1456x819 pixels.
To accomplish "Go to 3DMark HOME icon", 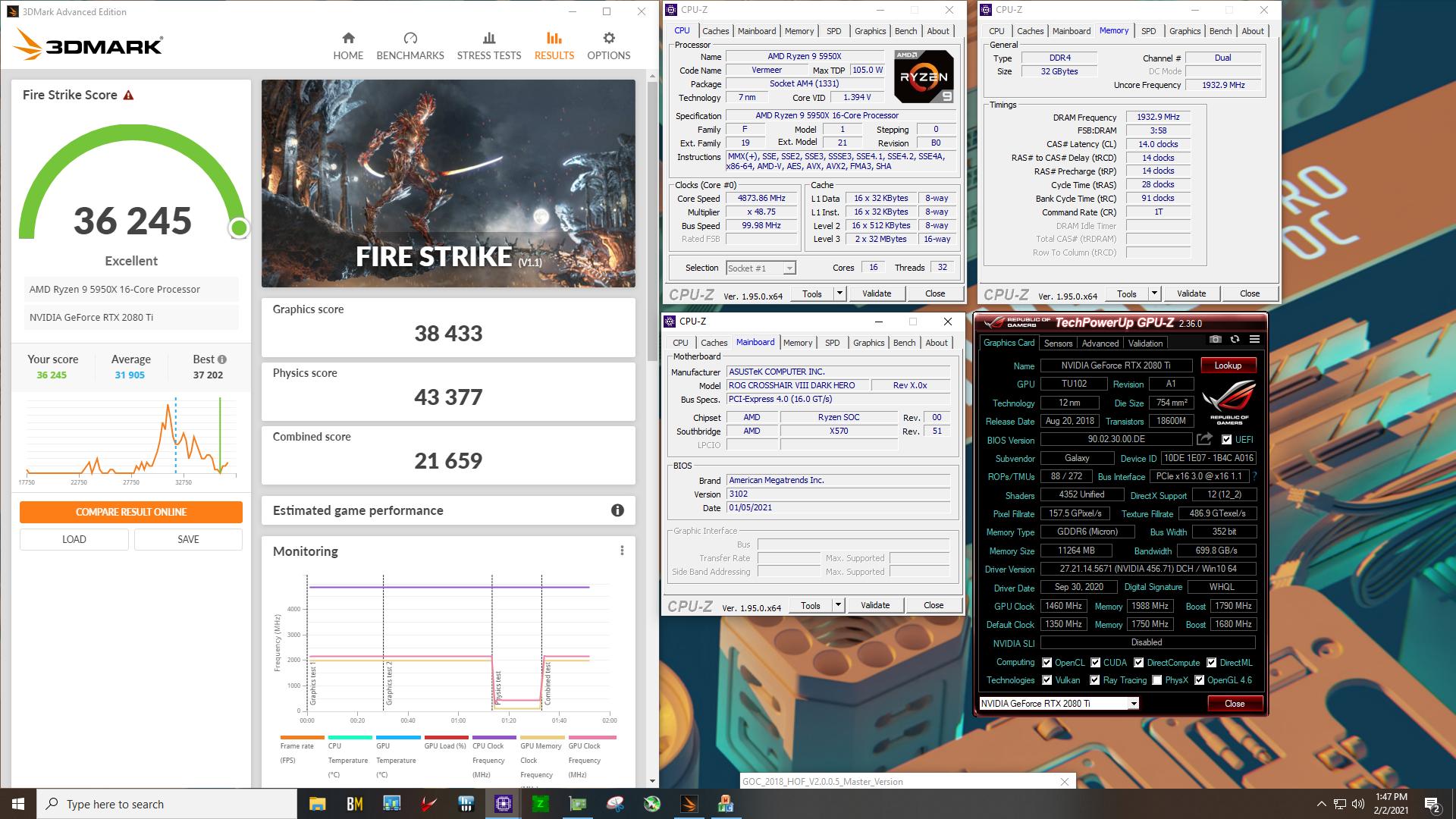I will 348,38.
